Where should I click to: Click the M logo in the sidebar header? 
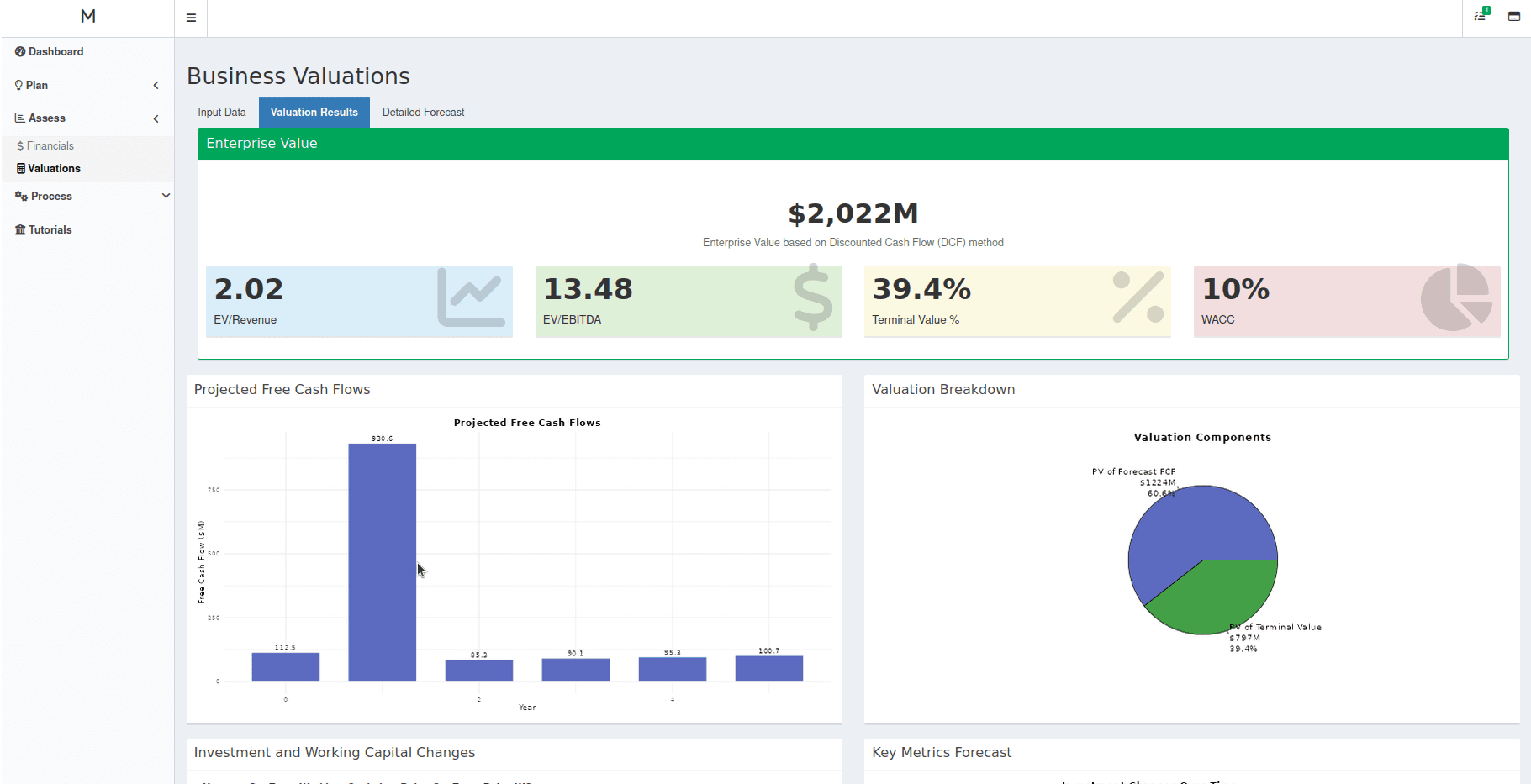(87, 17)
